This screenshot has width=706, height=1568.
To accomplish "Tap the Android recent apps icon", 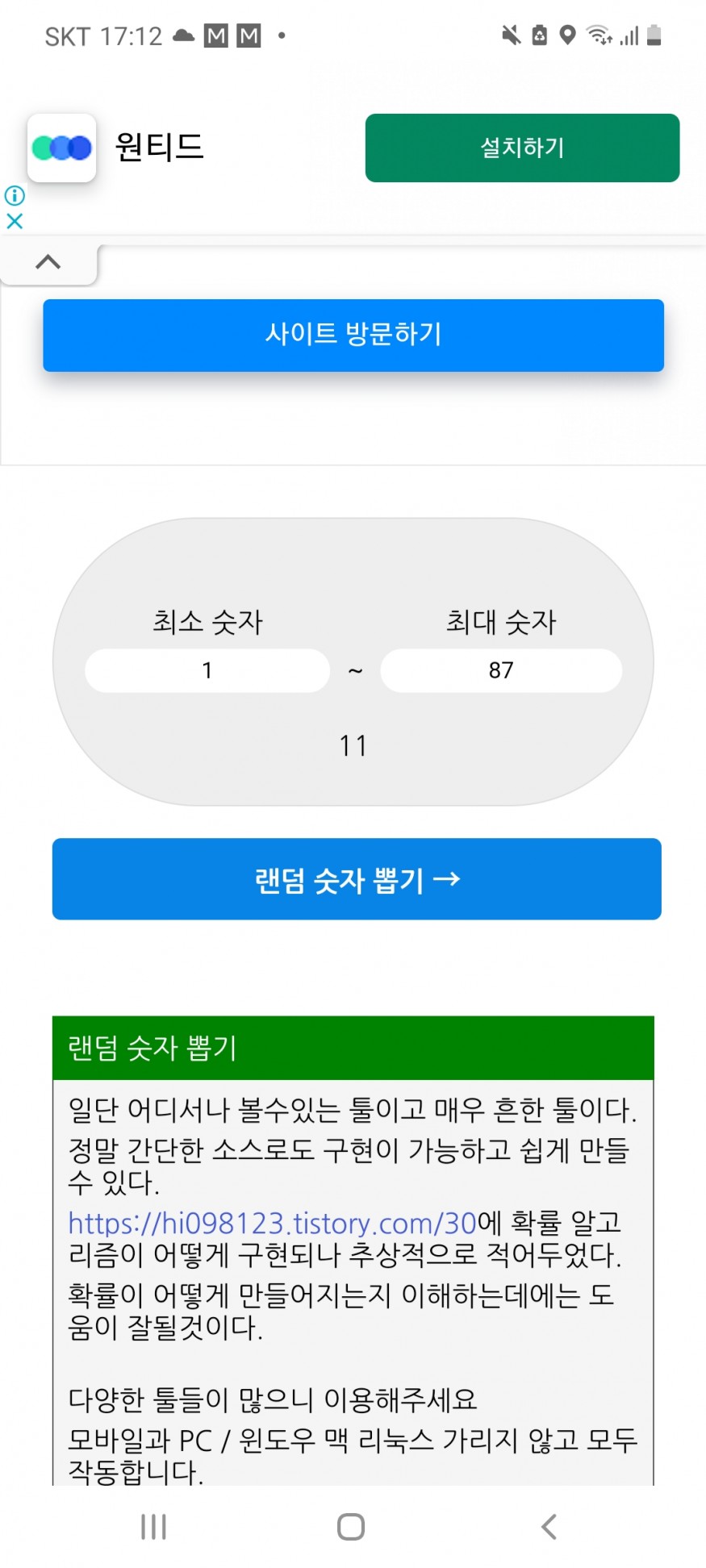I will 153,1526.
